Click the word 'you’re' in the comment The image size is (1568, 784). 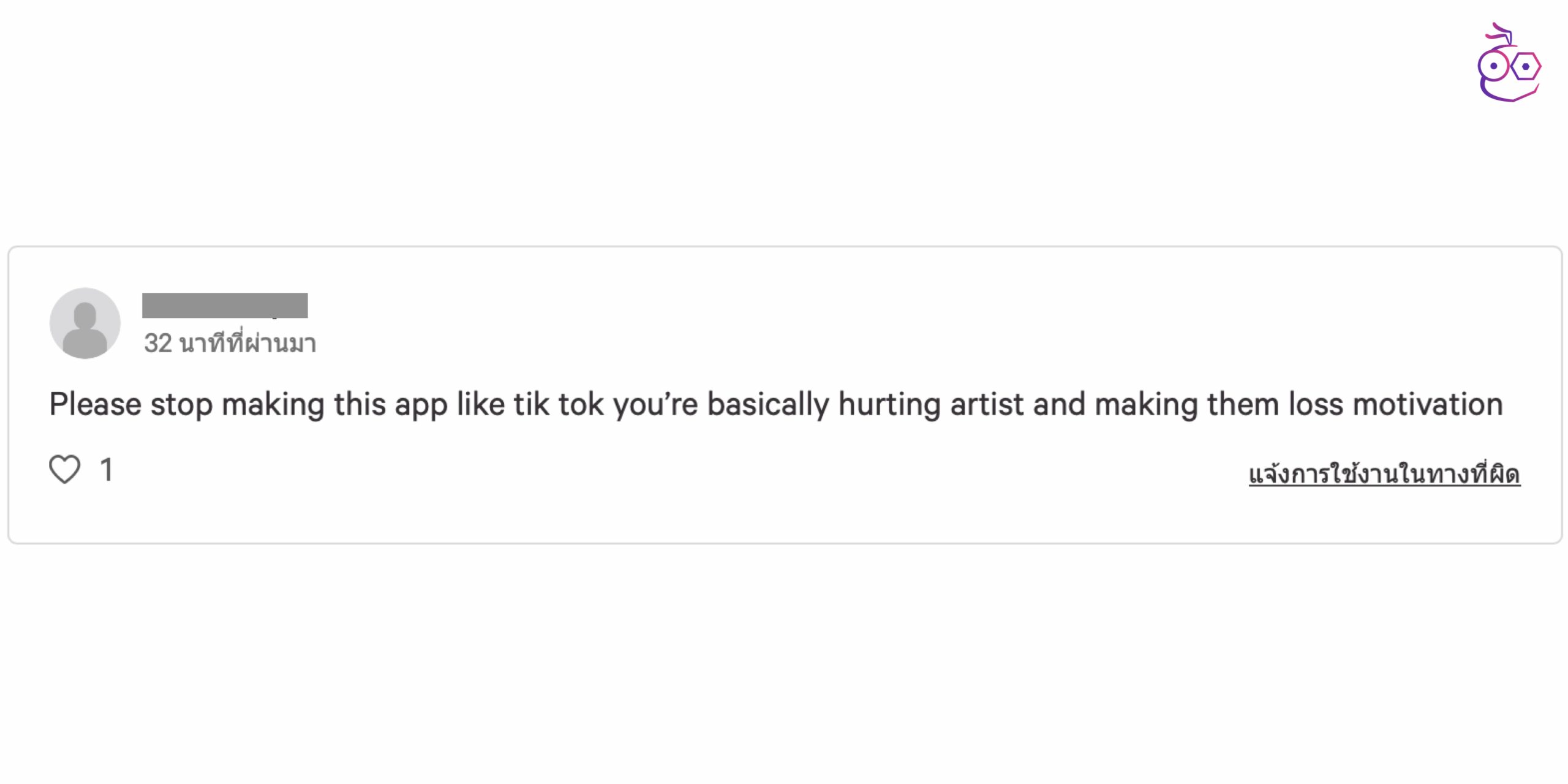coord(655,405)
